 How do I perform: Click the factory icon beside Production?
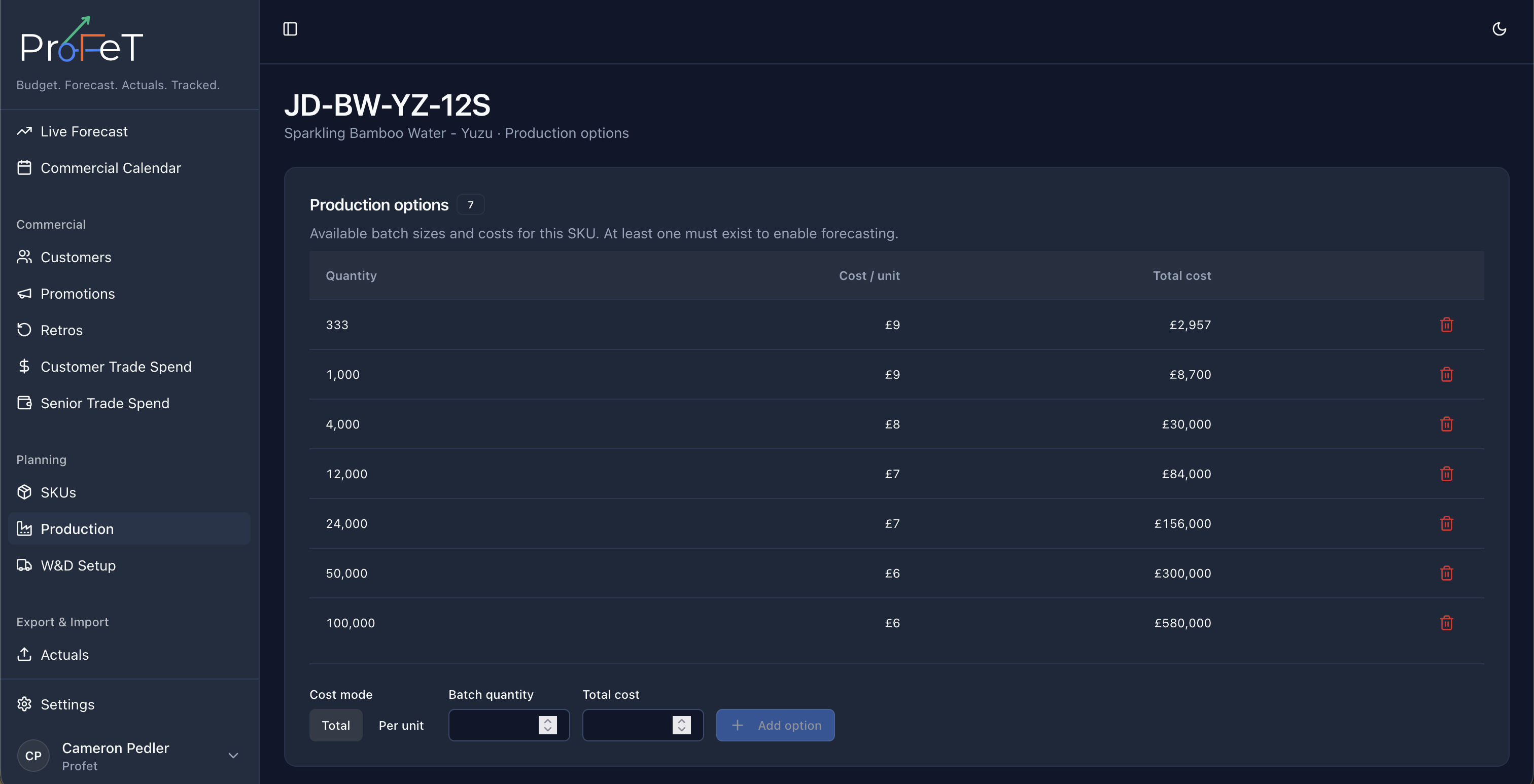click(24, 528)
